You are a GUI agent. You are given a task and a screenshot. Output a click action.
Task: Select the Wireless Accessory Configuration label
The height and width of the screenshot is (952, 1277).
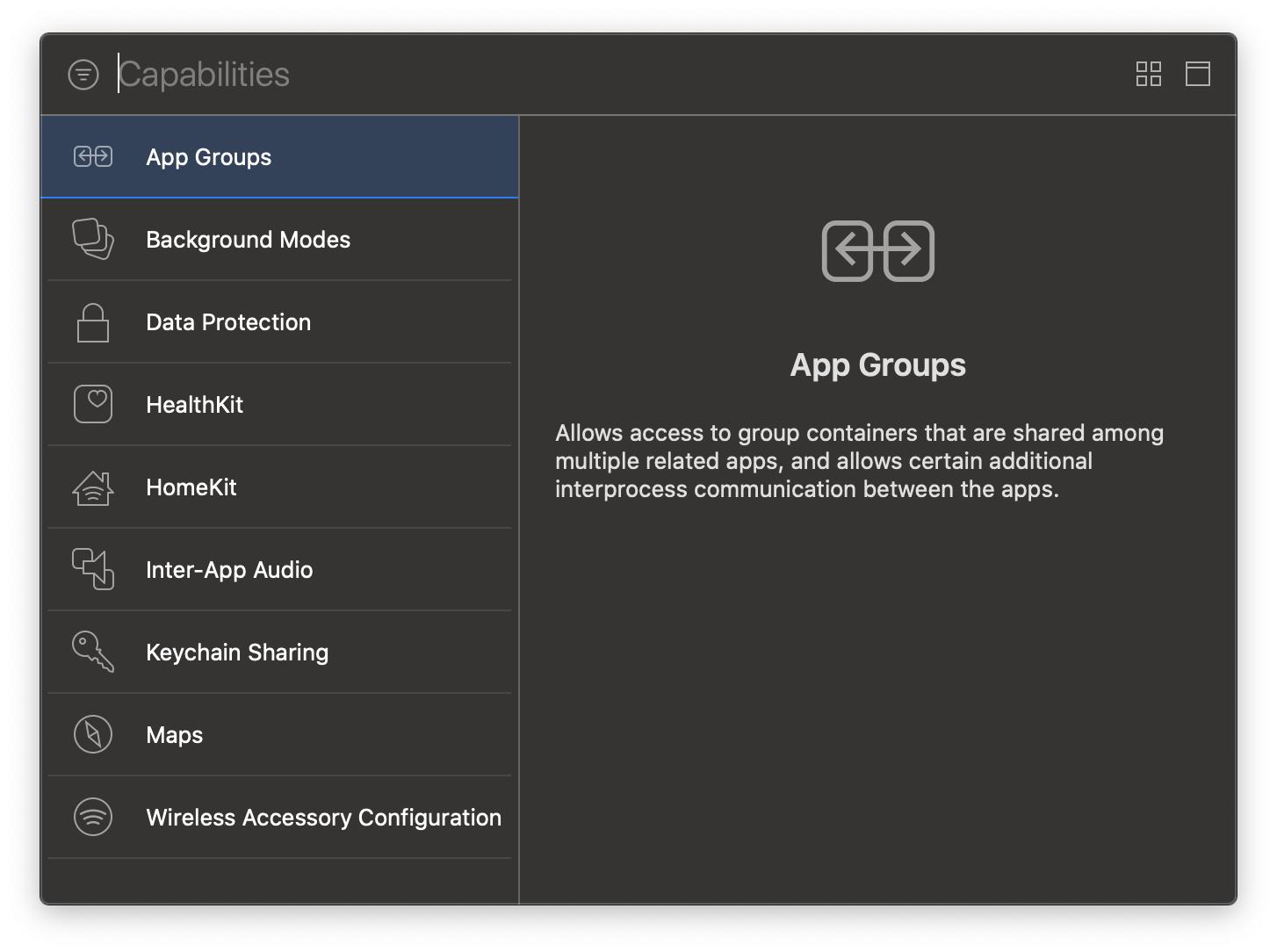[x=324, y=818]
